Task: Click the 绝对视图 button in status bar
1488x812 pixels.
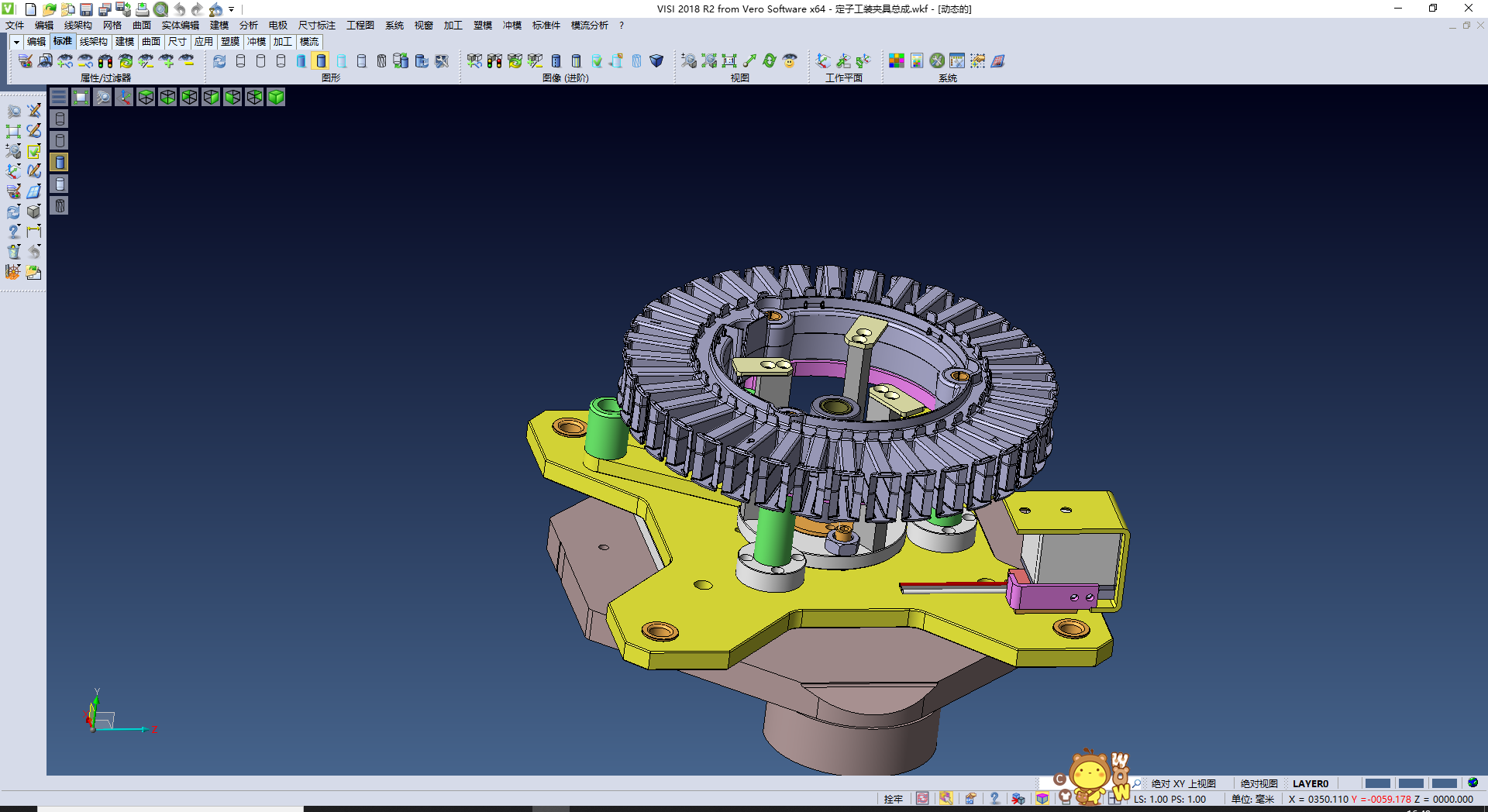Action: click(1259, 783)
